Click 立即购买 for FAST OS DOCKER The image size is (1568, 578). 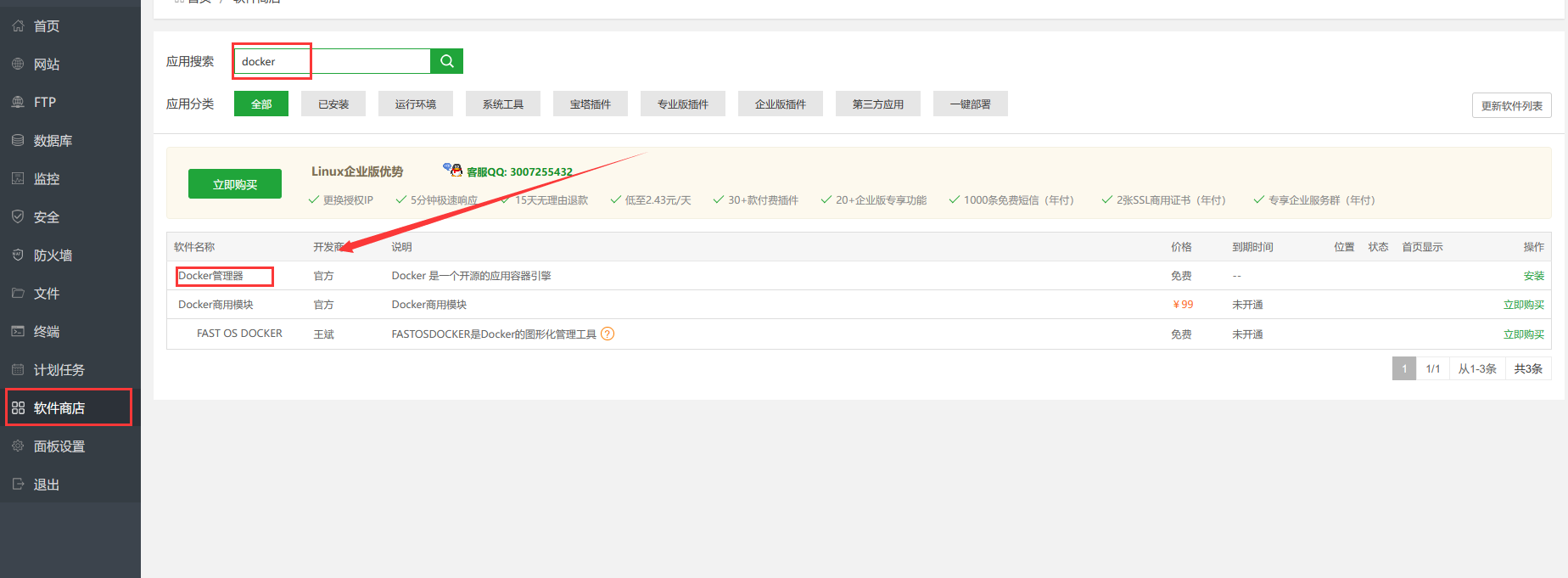[x=1524, y=334]
